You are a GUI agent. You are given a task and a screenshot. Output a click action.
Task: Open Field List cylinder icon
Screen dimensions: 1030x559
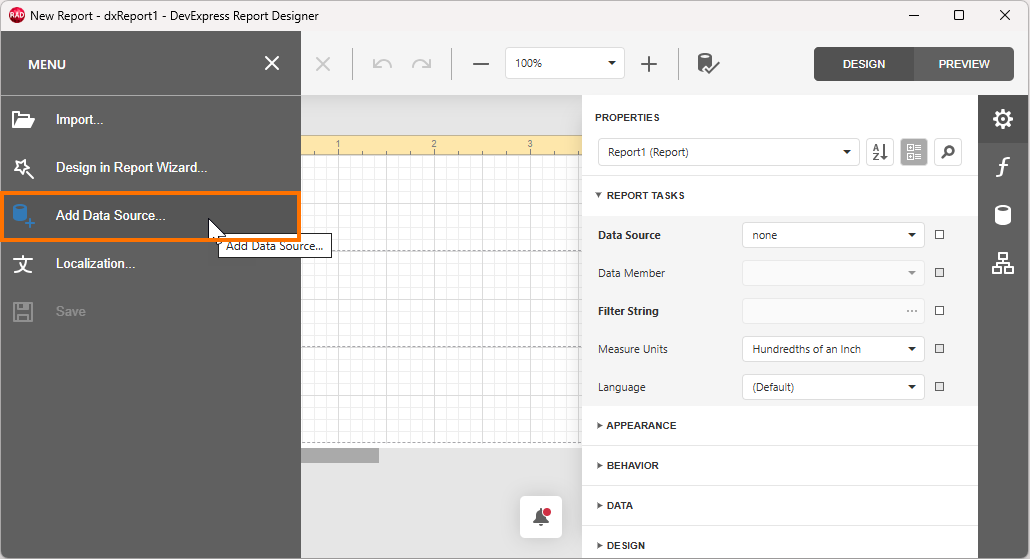click(1002, 215)
